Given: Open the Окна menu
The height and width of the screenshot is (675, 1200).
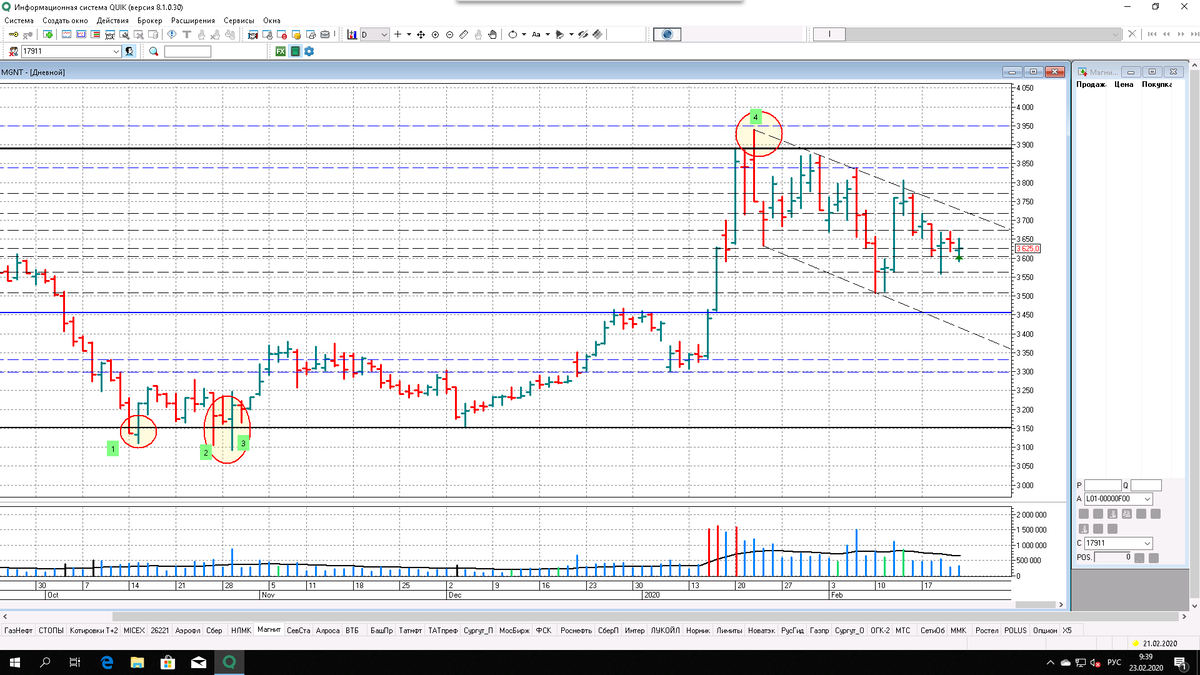Looking at the screenshot, I should click(x=272, y=20).
